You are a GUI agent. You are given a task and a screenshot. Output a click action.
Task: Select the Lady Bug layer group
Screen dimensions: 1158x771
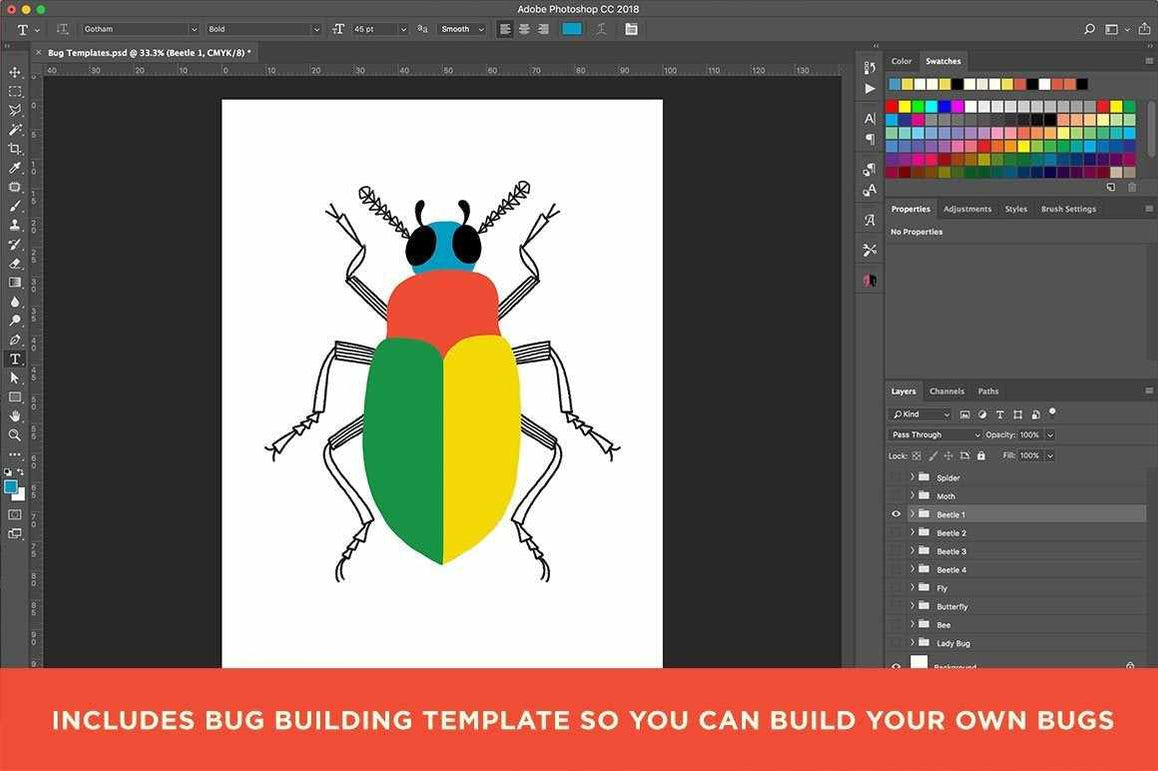(953, 643)
